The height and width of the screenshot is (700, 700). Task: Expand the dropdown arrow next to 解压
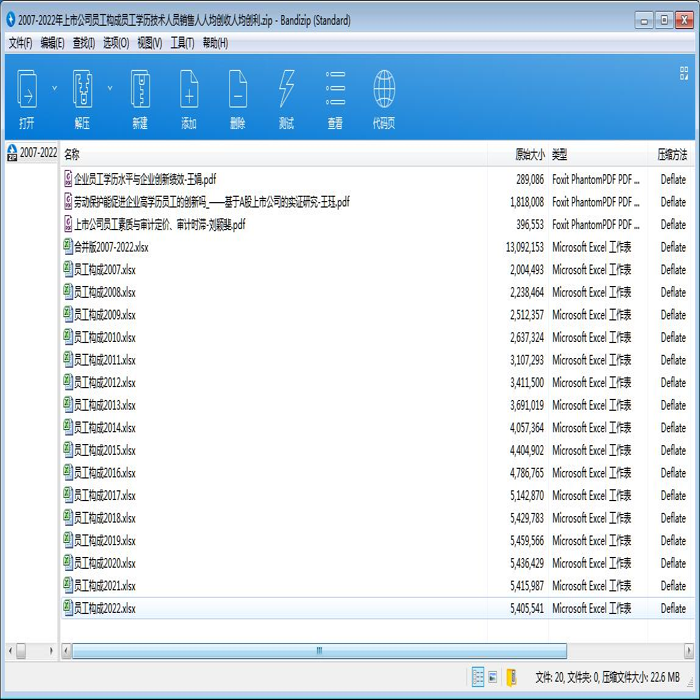click(x=110, y=88)
